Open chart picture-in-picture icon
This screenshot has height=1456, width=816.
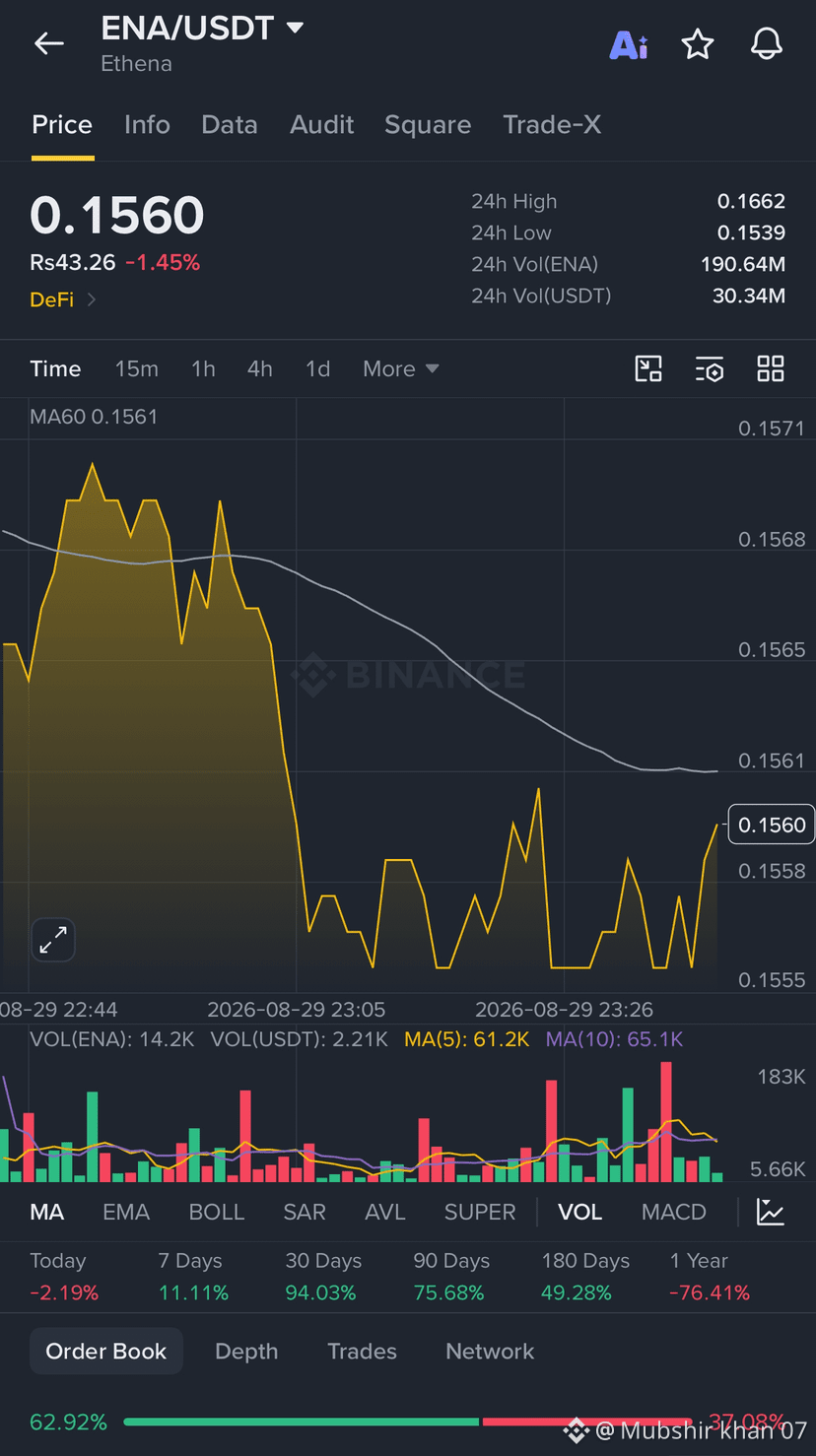coord(648,368)
